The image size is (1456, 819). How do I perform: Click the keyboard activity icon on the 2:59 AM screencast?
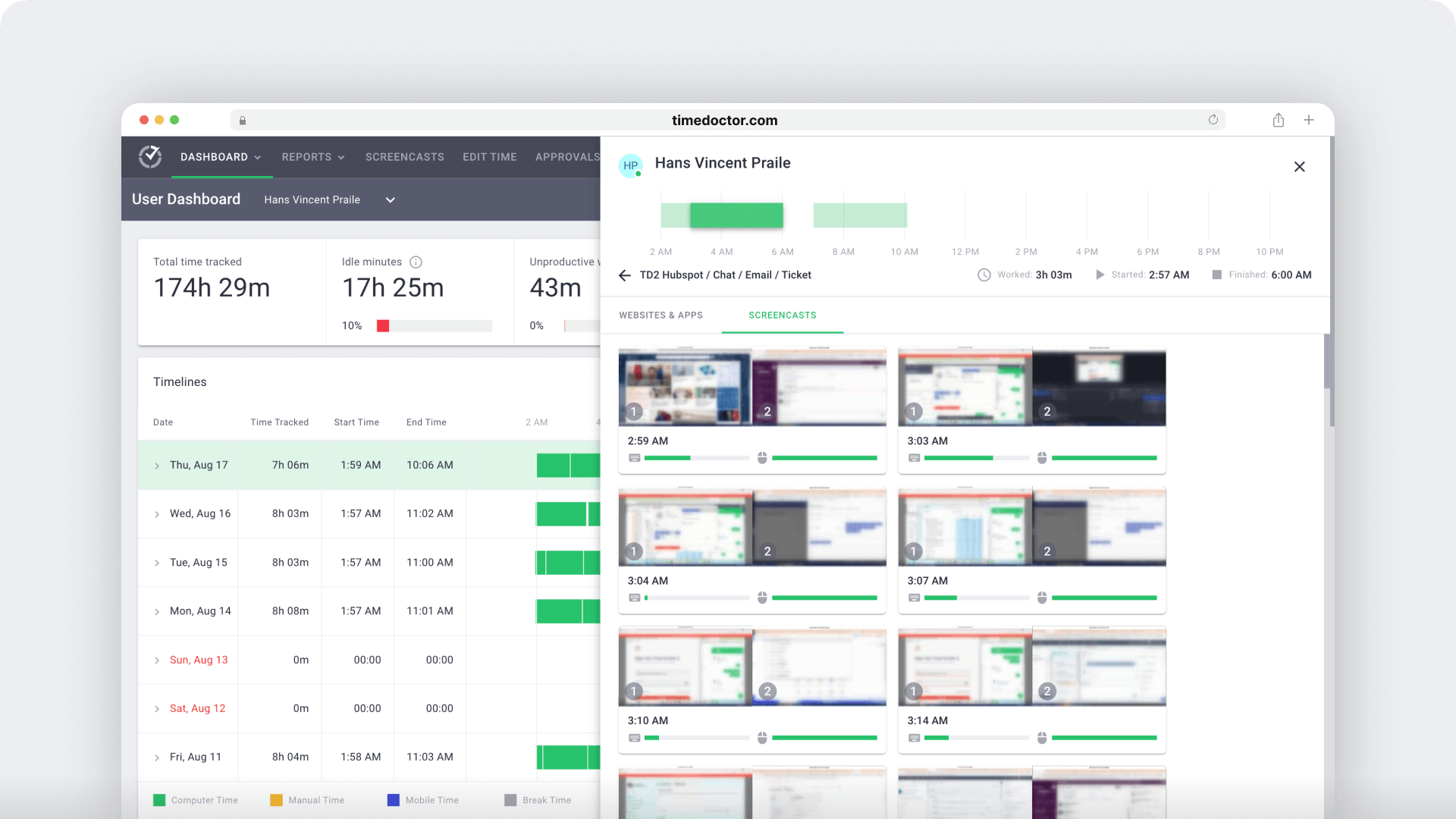click(634, 458)
